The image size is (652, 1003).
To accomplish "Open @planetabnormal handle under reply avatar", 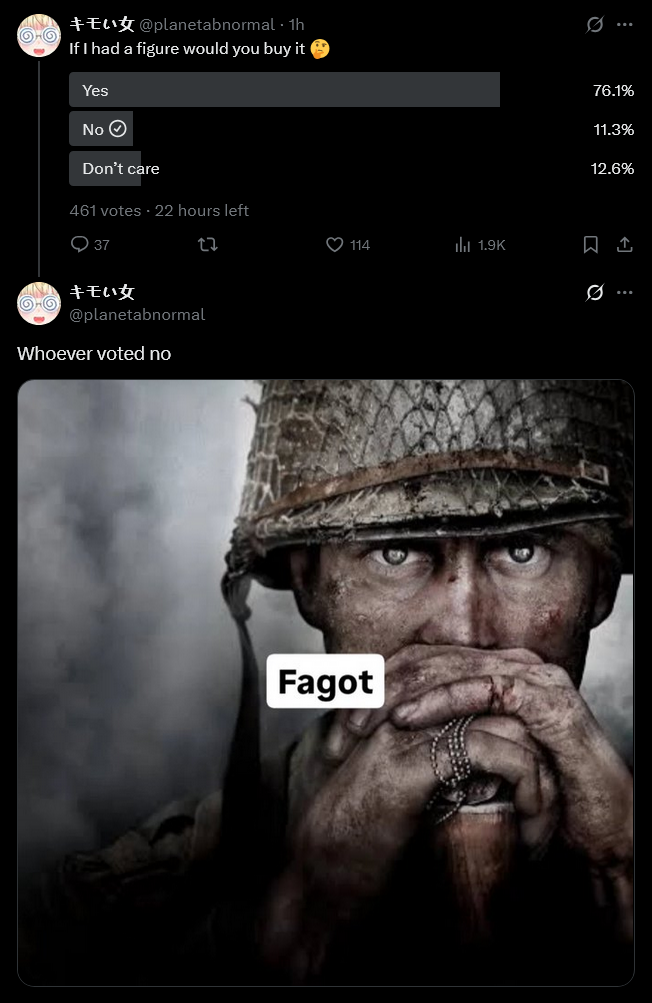I will tap(137, 315).
